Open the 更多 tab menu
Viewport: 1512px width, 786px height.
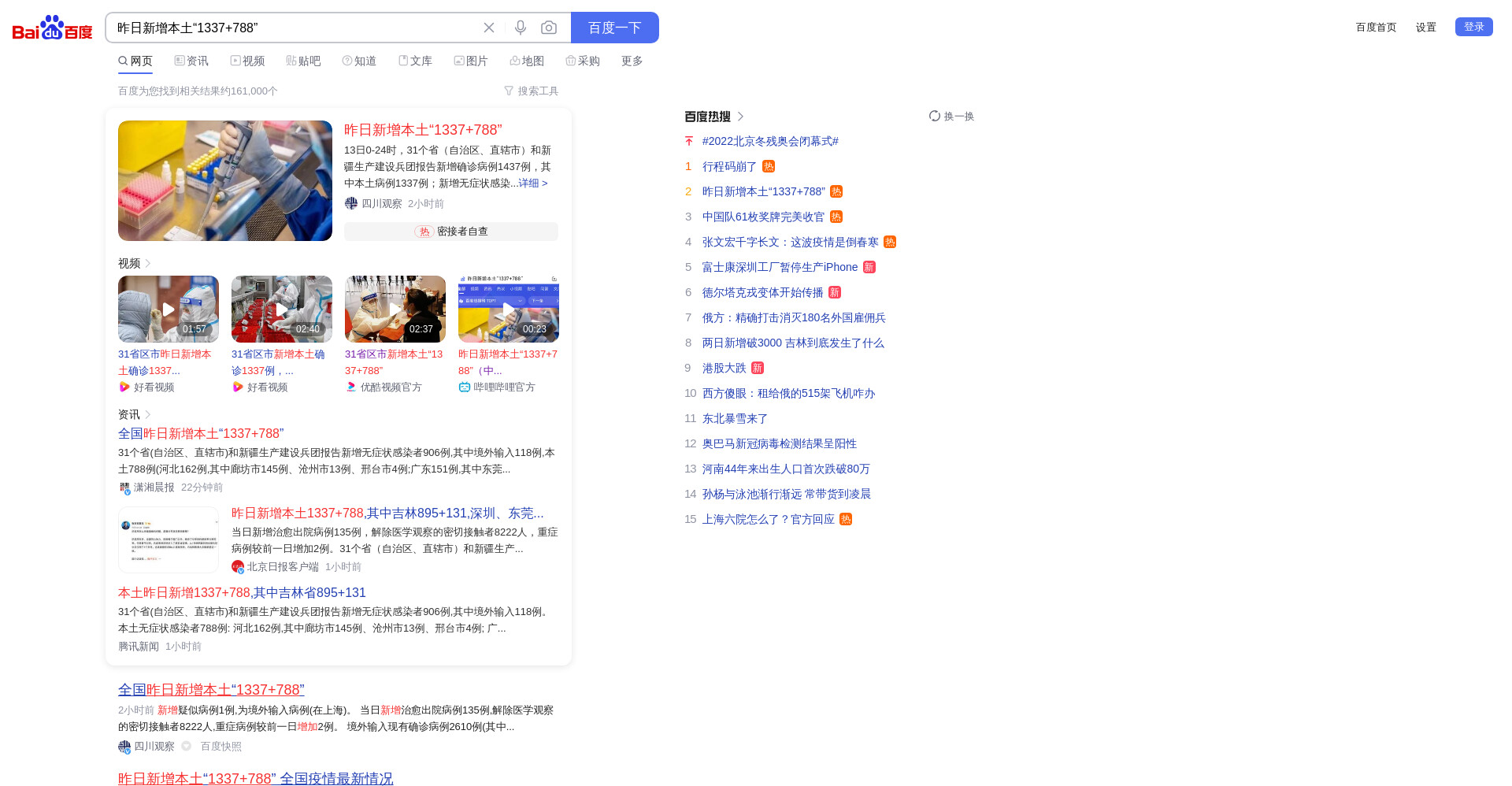click(x=632, y=61)
